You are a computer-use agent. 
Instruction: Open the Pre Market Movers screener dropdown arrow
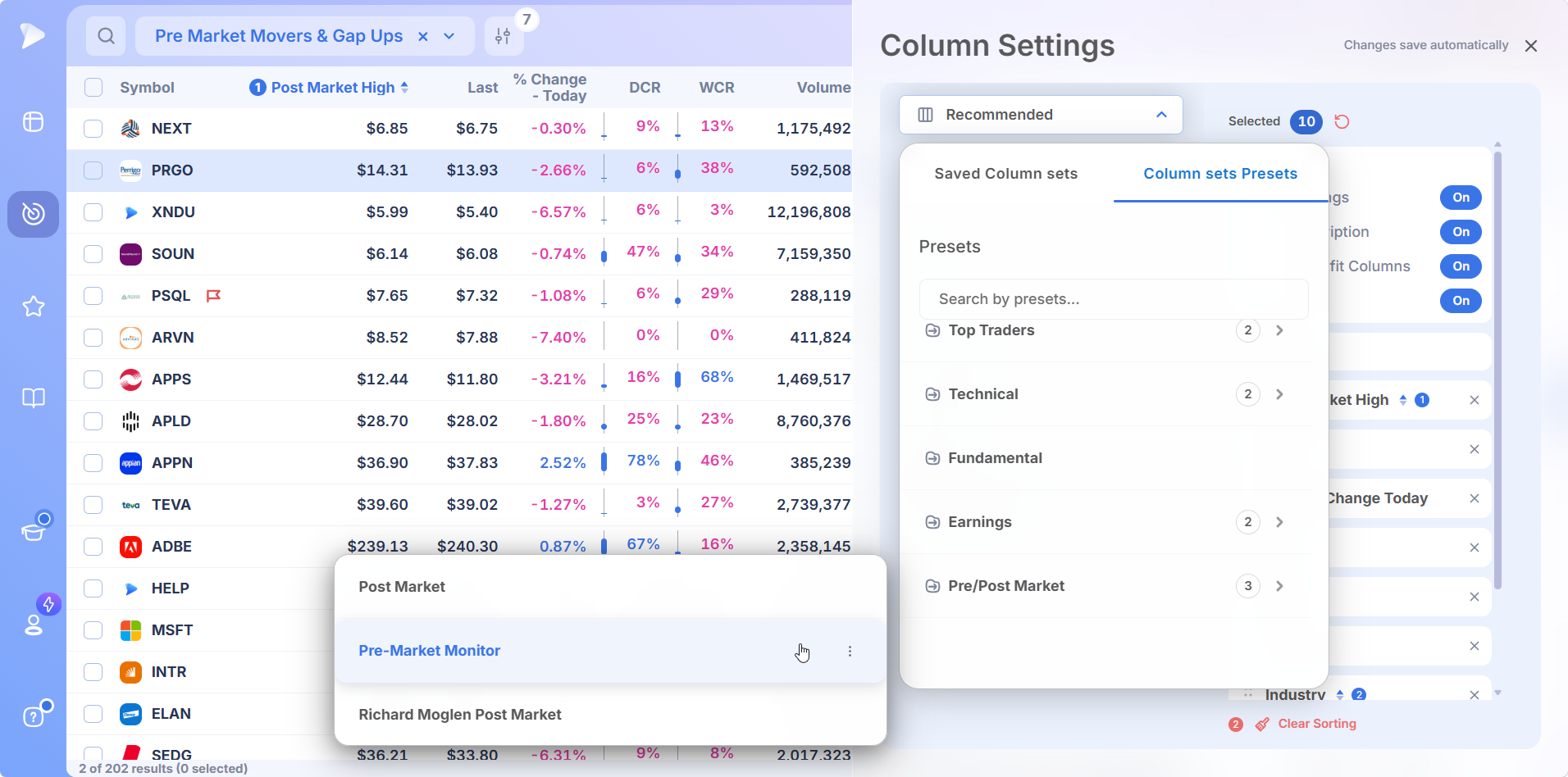(x=449, y=36)
